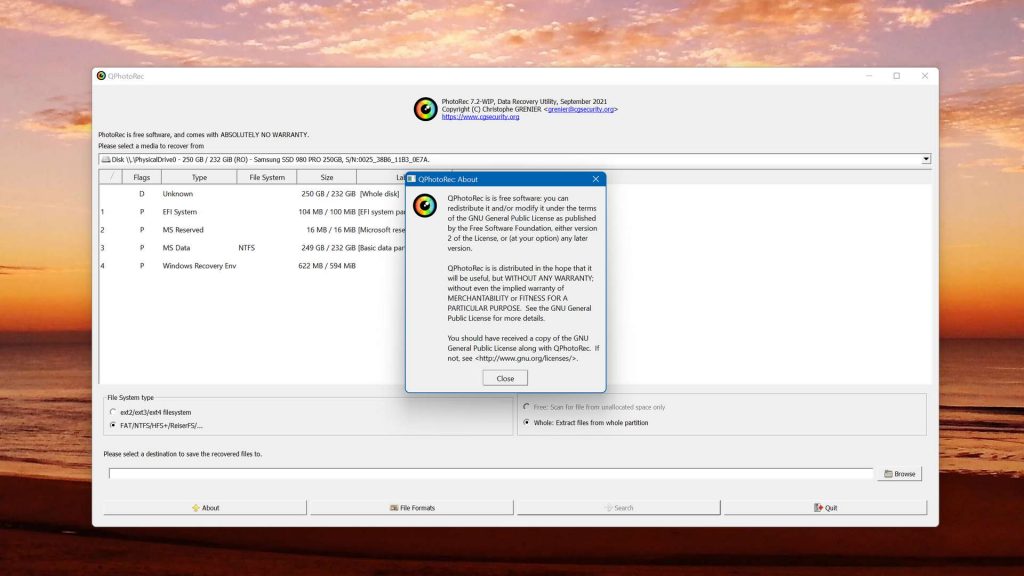
Task: Click the QPhotoRec icon in the title bar
Action: [x=99, y=75]
